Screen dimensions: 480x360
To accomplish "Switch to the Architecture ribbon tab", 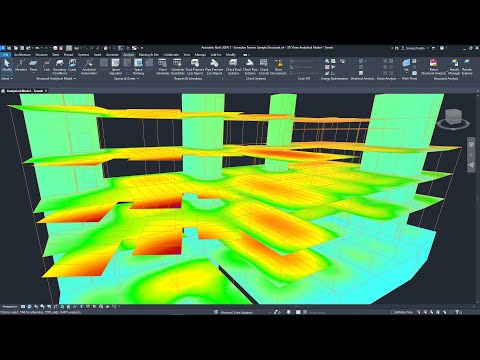I will 22,55.
